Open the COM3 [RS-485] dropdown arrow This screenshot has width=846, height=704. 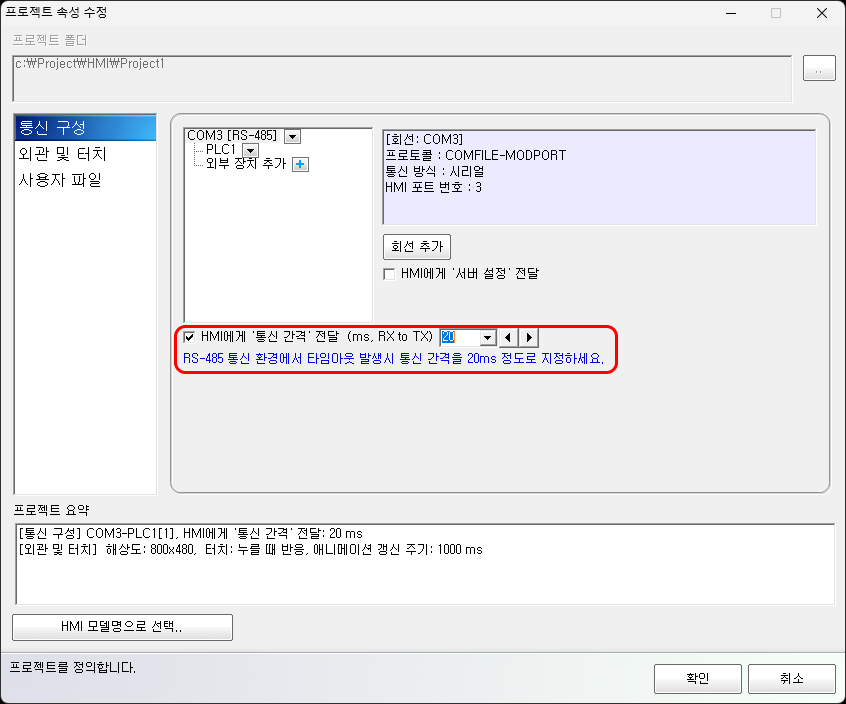coord(292,136)
